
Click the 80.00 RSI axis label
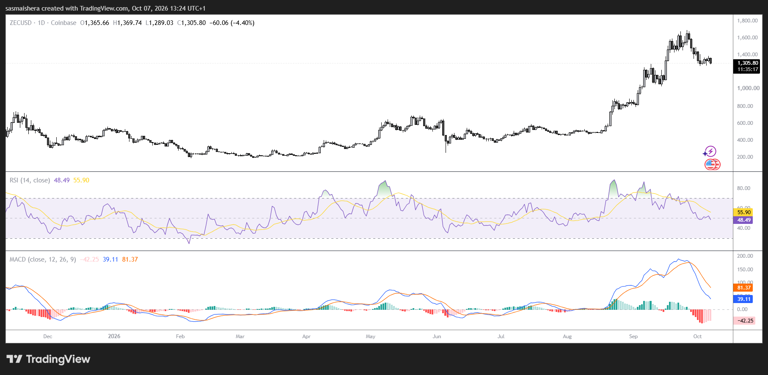(743, 188)
